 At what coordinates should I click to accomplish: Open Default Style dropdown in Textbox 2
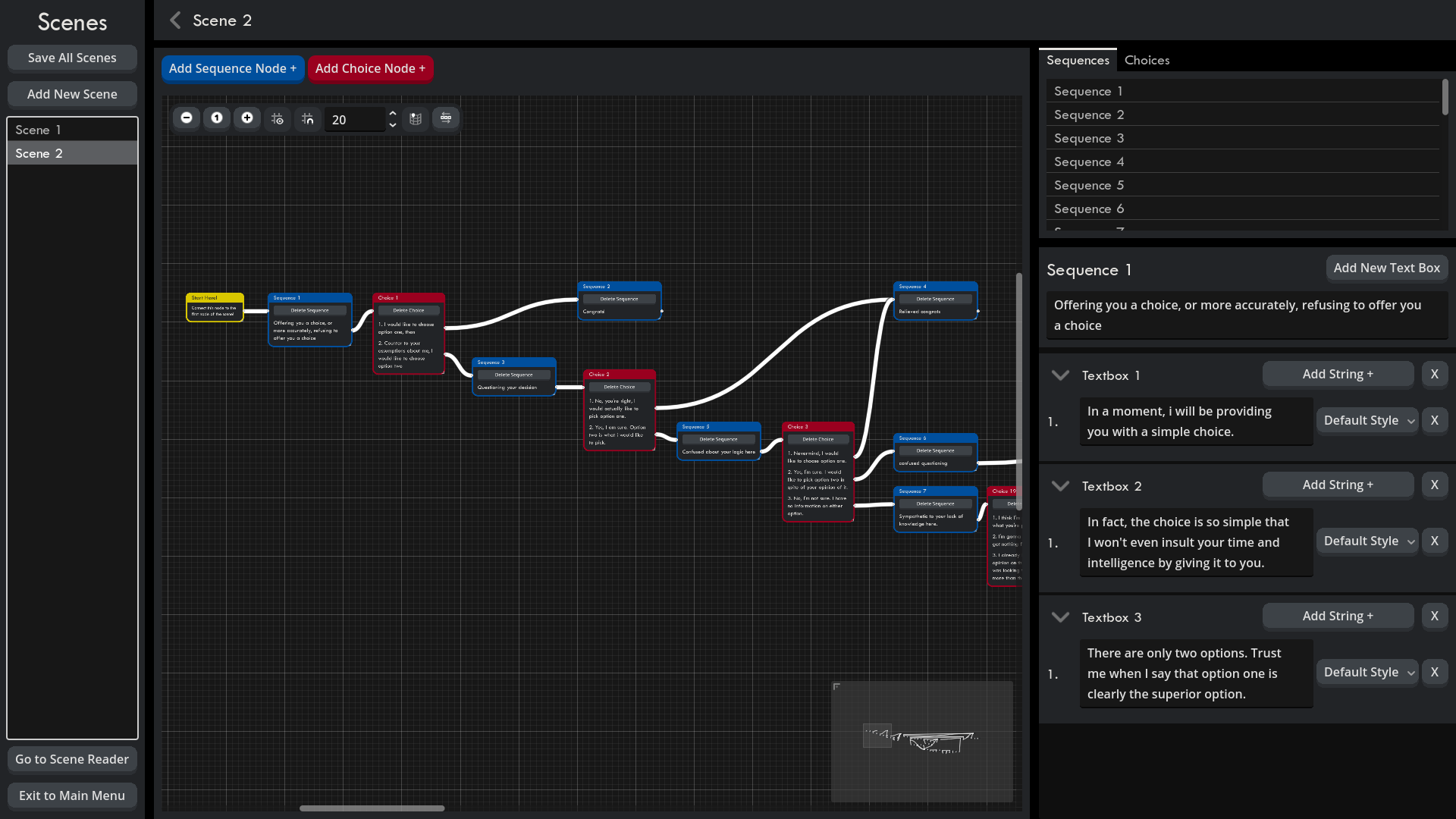coord(1367,541)
